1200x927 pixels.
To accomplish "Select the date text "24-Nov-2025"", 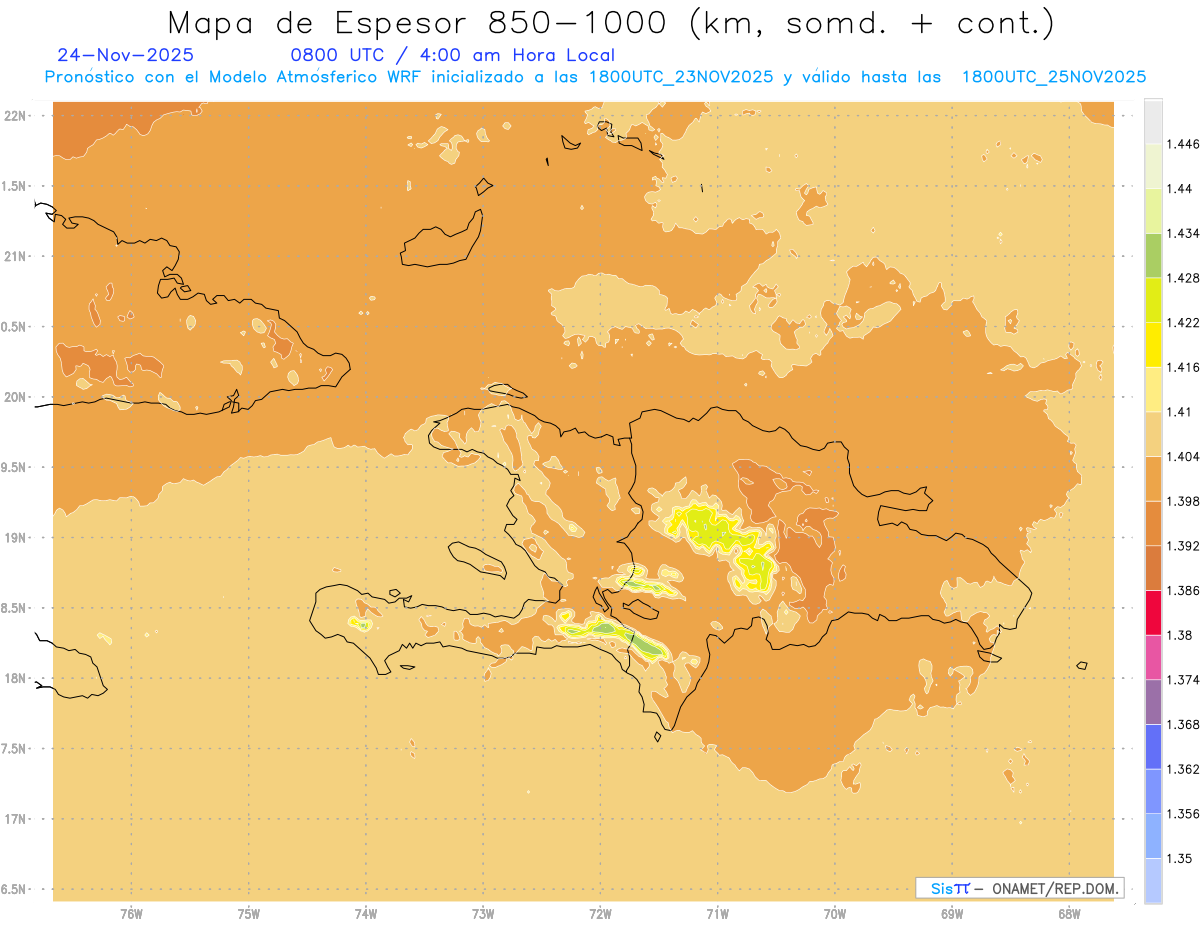I will [x=126, y=55].
